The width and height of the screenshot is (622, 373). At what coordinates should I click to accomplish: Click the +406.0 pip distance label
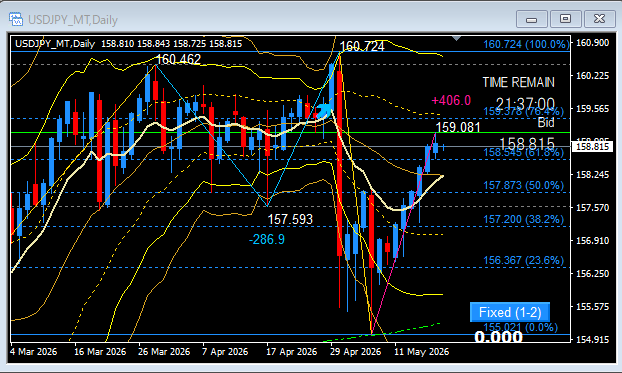coord(451,100)
